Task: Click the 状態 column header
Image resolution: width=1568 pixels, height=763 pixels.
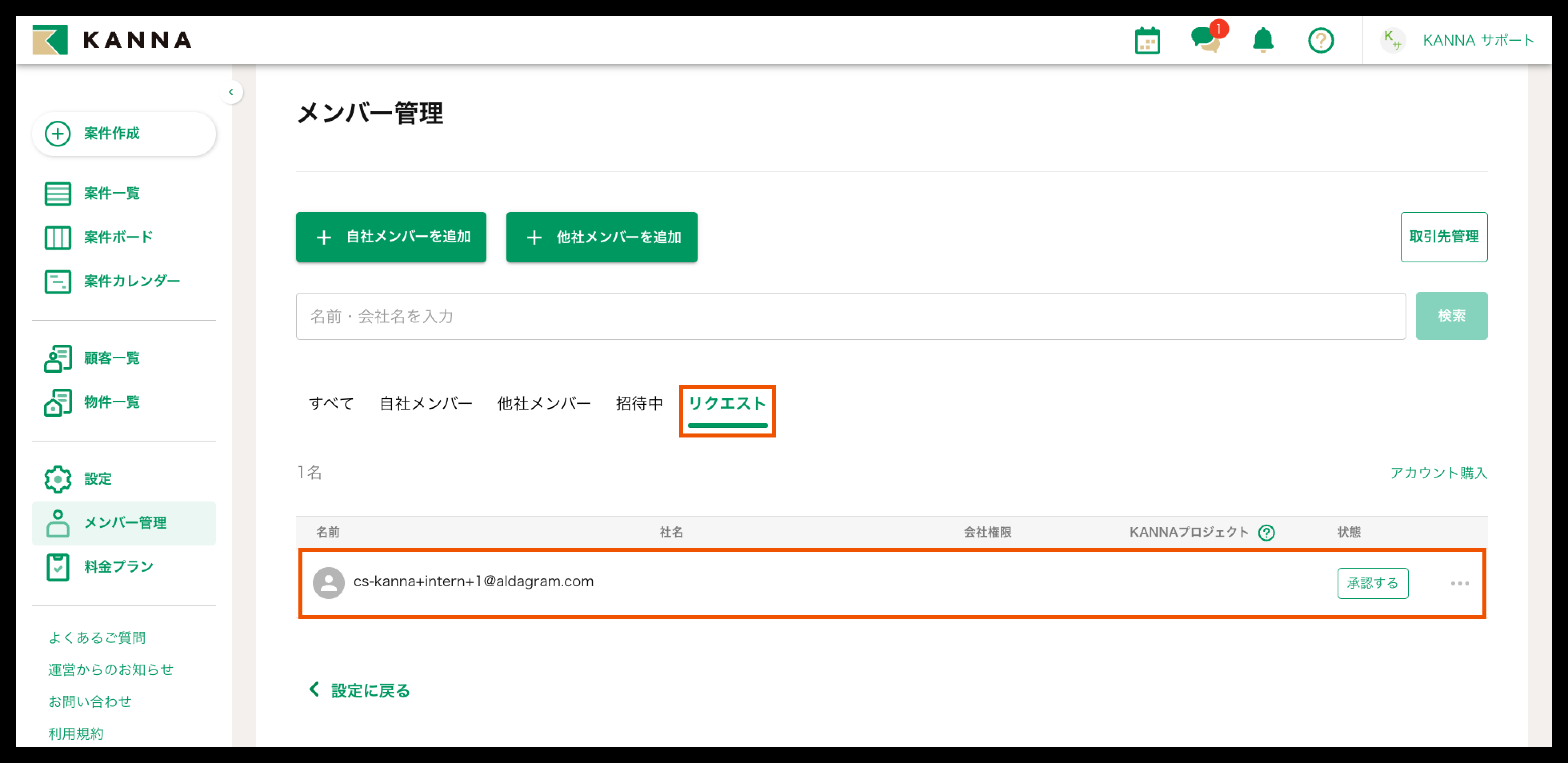Action: coord(1348,532)
